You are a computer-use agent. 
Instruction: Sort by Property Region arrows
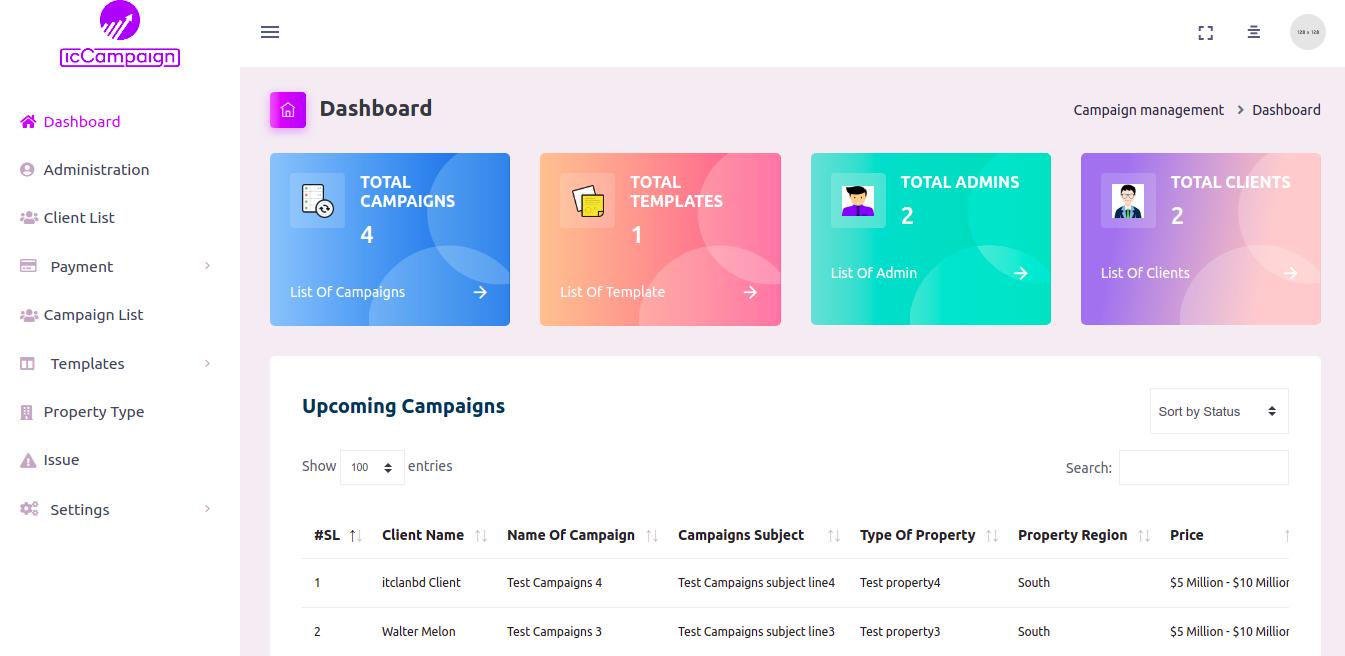(x=1144, y=536)
